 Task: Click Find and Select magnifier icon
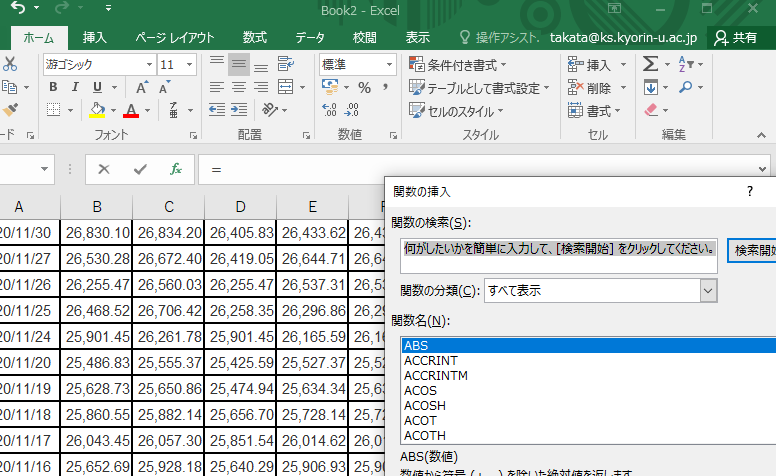click(685, 88)
